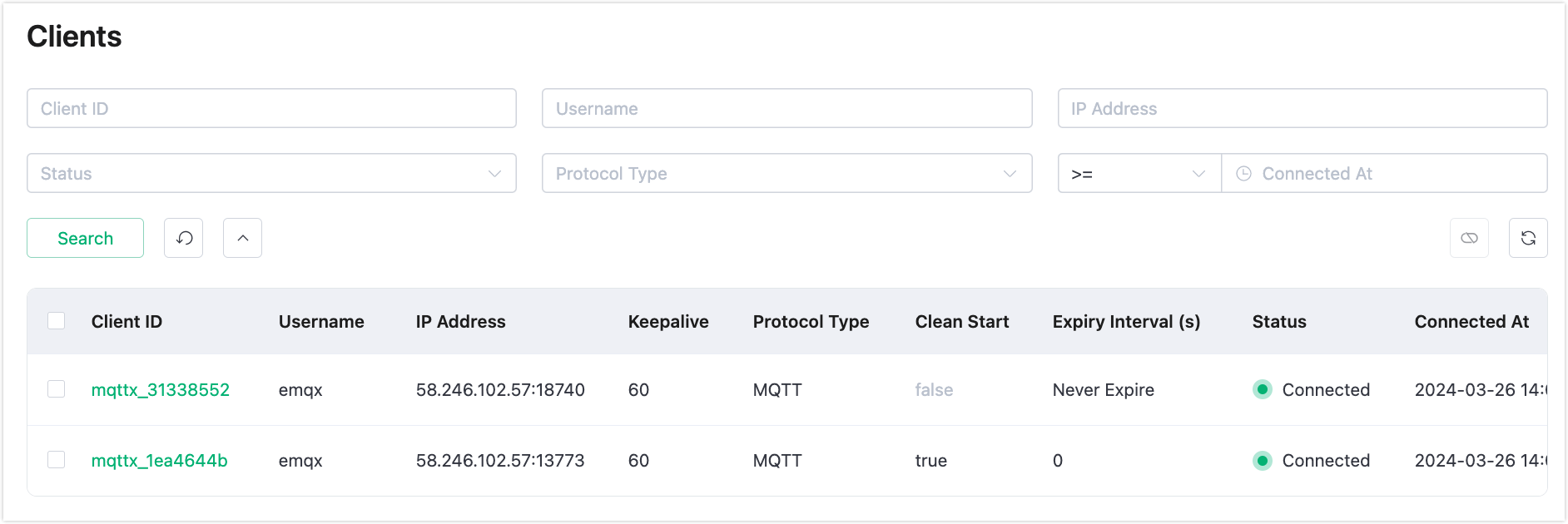
Task: Open the >= comparison operator dropdown
Action: (x=1139, y=174)
